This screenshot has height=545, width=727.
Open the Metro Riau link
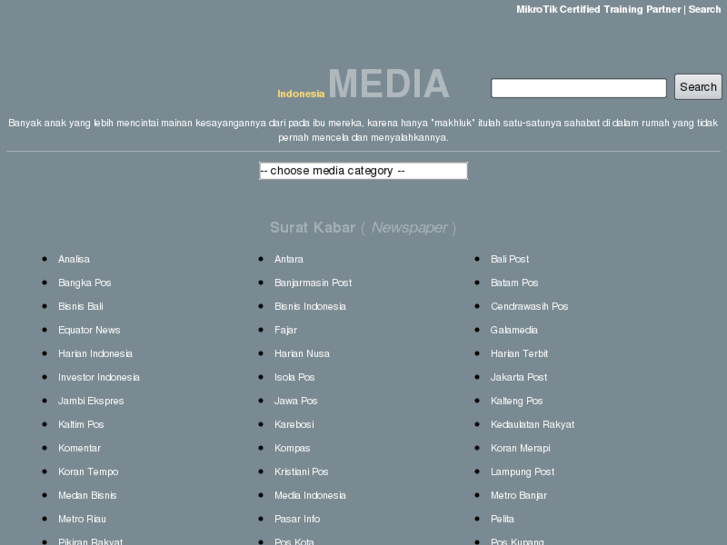[82, 519]
